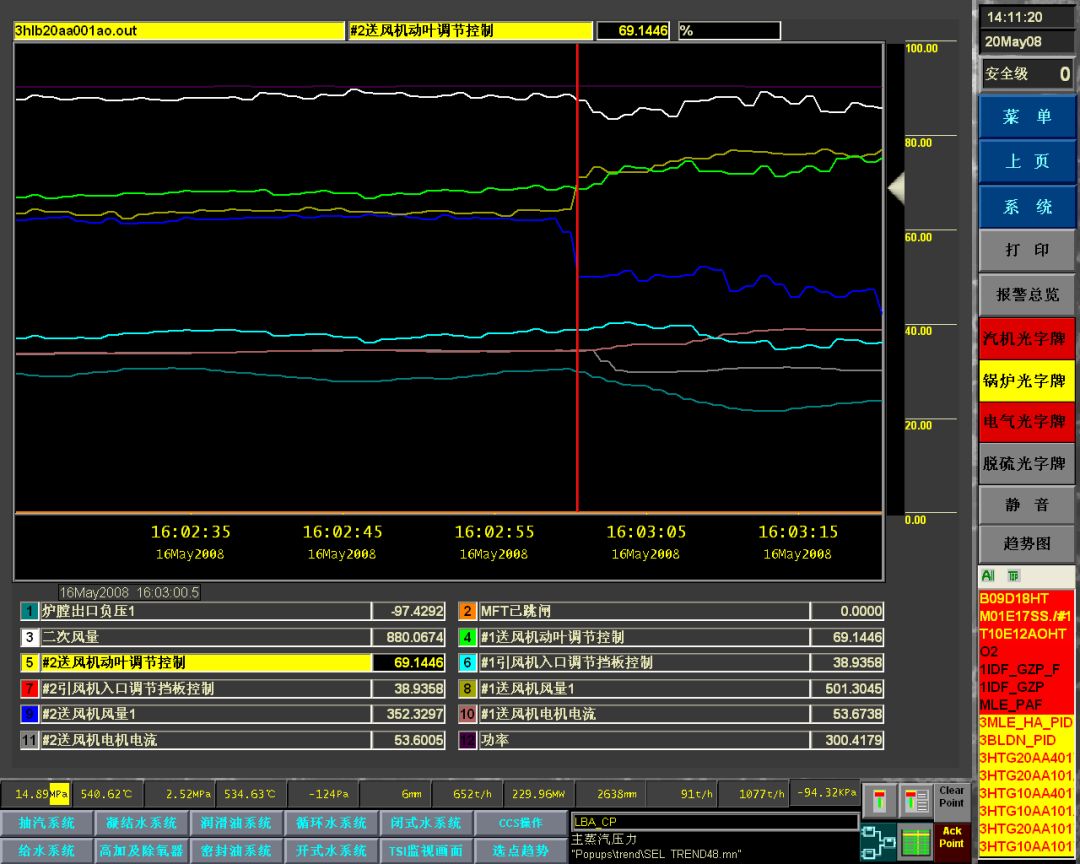Open the 趋势图 trend button
Image resolution: width=1080 pixels, height=864 pixels.
(x=1026, y=544)
